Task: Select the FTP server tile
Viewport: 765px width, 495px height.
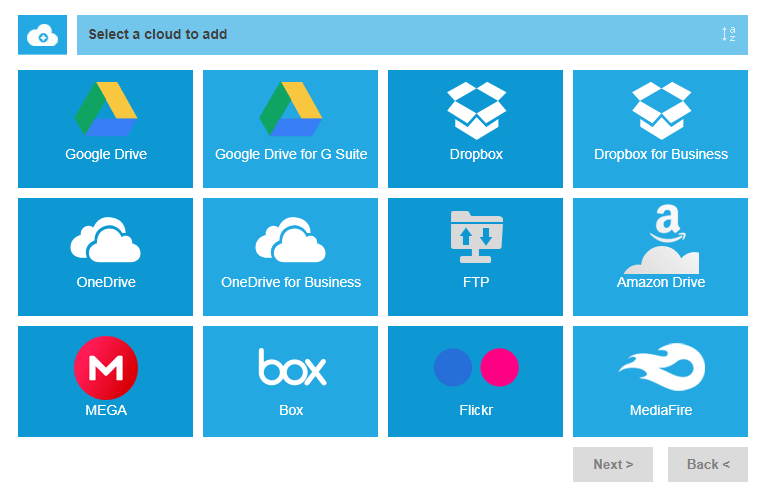Action: click(x=475, y=257)
